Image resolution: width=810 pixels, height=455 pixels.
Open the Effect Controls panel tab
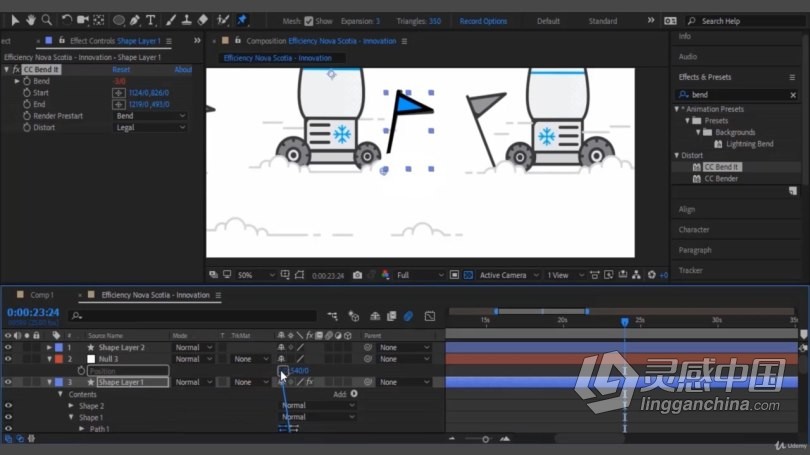(115, 41)
